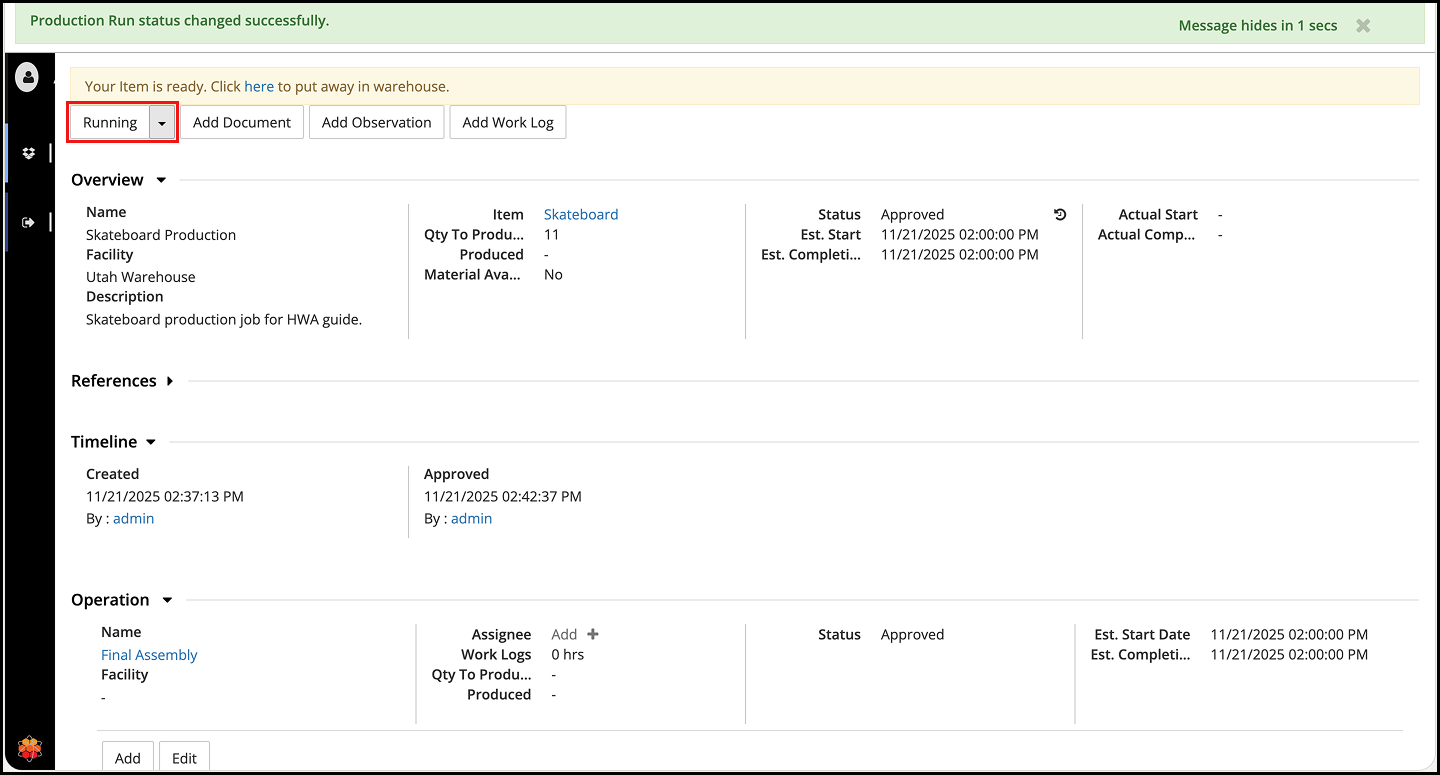Image resolution: width=1440 pixels, height=775 pixels.
Task: Click the hexagon logo at sidebar bottom
Action: coord(30,748)
